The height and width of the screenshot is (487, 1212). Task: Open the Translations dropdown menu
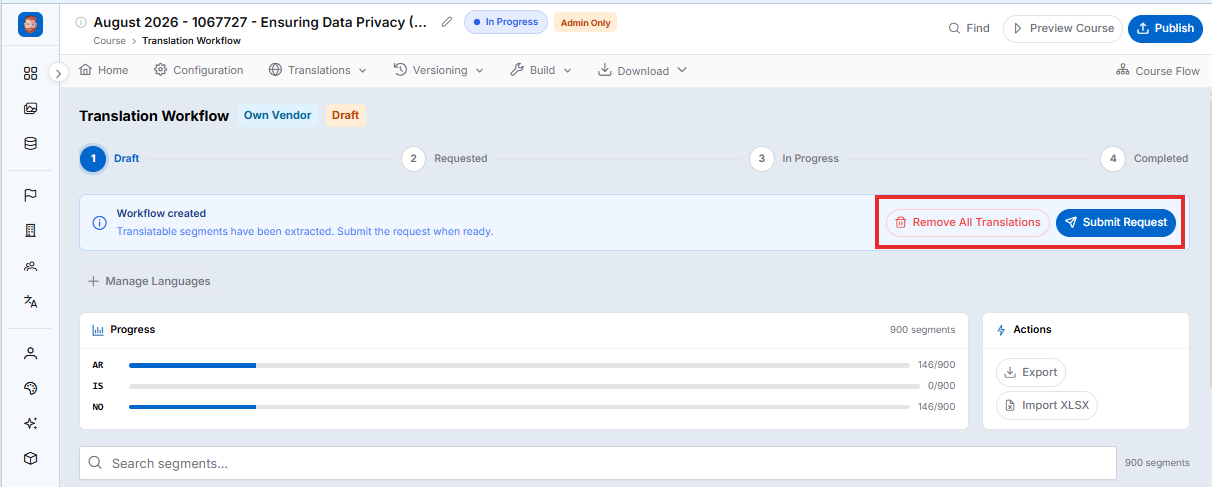point(318,70)
